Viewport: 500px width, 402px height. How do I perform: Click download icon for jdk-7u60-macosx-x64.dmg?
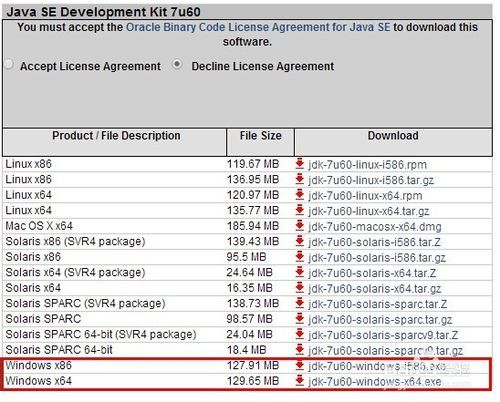click(x=300, y=226)
